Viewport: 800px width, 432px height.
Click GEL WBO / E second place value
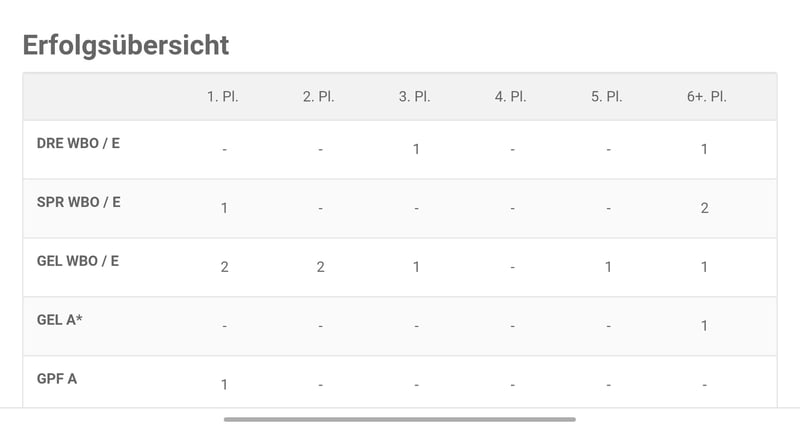320,267
